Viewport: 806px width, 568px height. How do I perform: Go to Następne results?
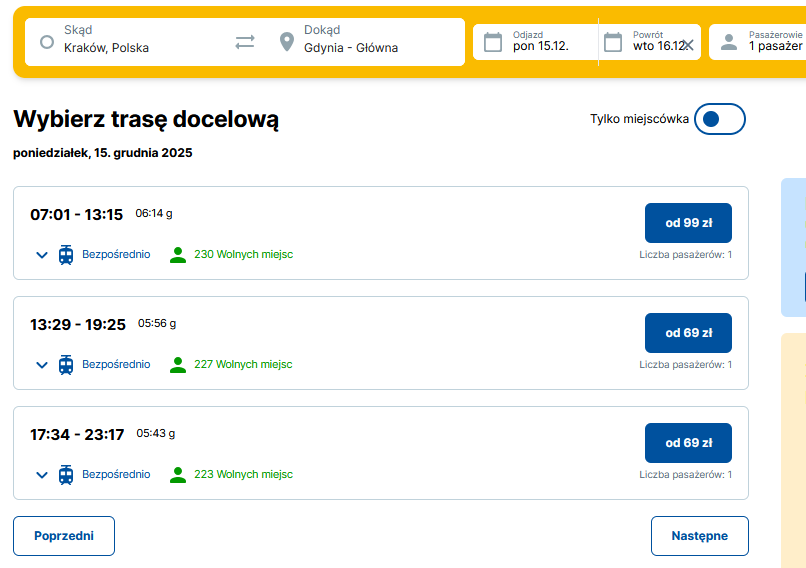click(699, 536)
